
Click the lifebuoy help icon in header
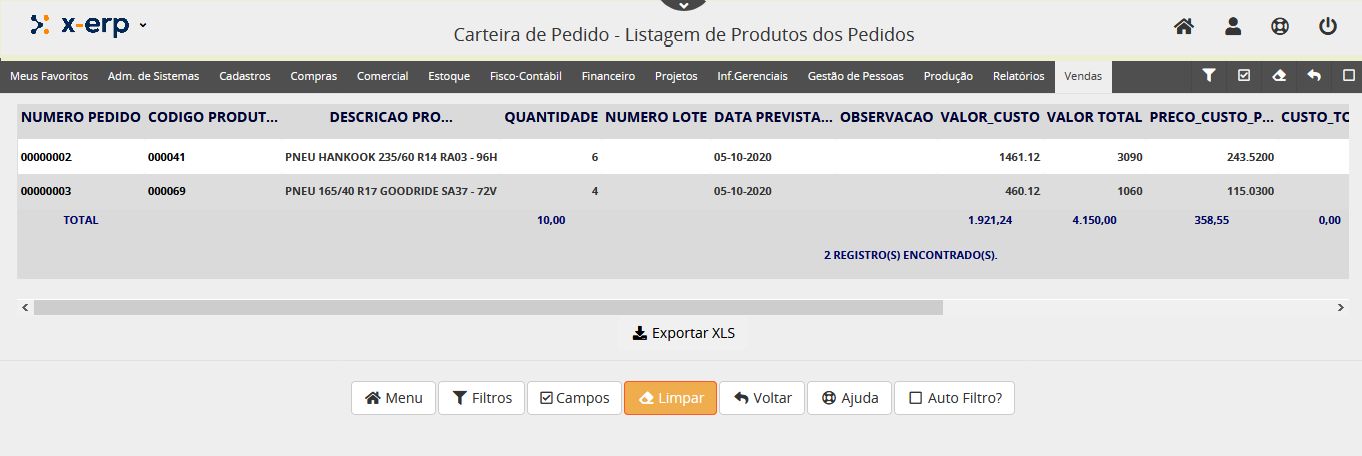click(1279, 27)
